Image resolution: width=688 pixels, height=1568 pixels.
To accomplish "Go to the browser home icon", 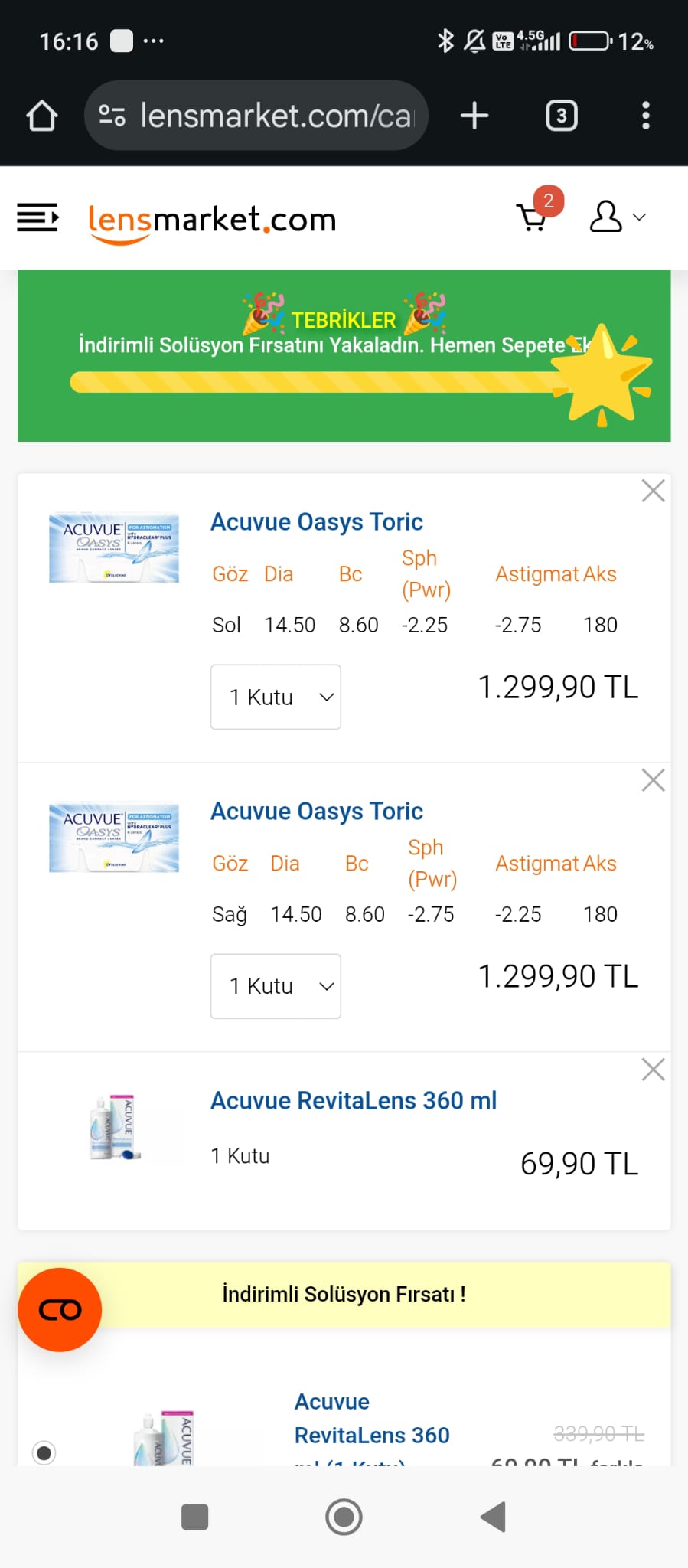I will (x=42, y=116).
